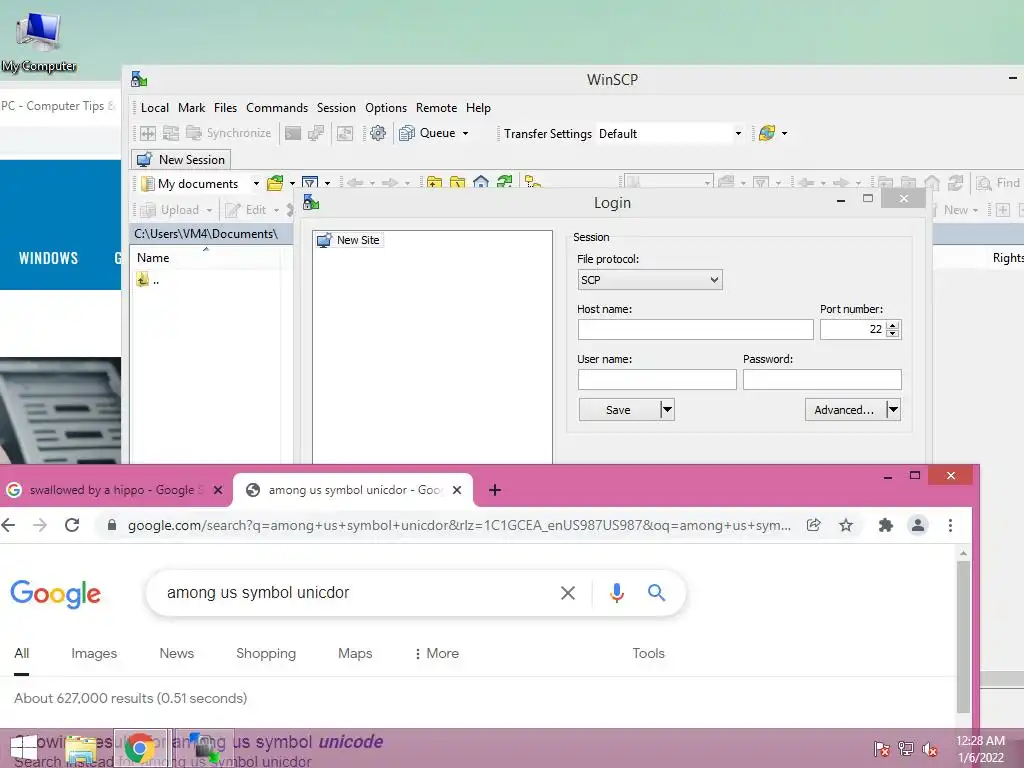Clear the Google search box with X
The height and width of the screenshot is (768, 1024).
coord(568,592)
